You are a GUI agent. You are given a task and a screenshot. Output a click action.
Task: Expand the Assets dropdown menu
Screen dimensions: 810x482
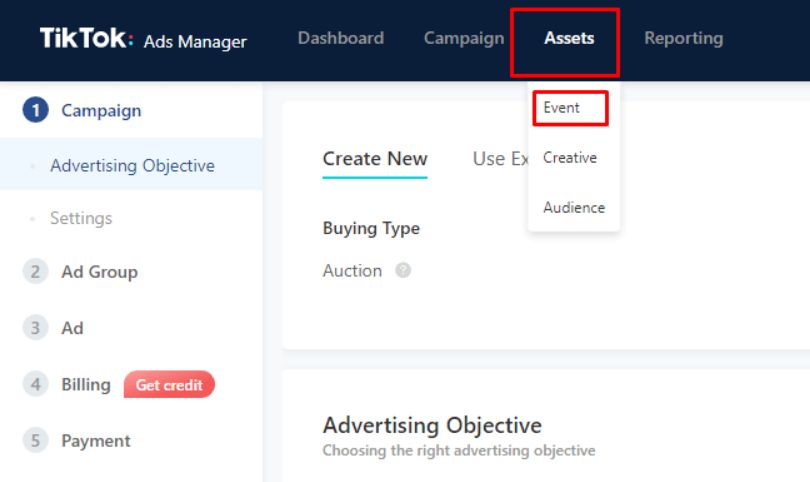click(569, 39)
